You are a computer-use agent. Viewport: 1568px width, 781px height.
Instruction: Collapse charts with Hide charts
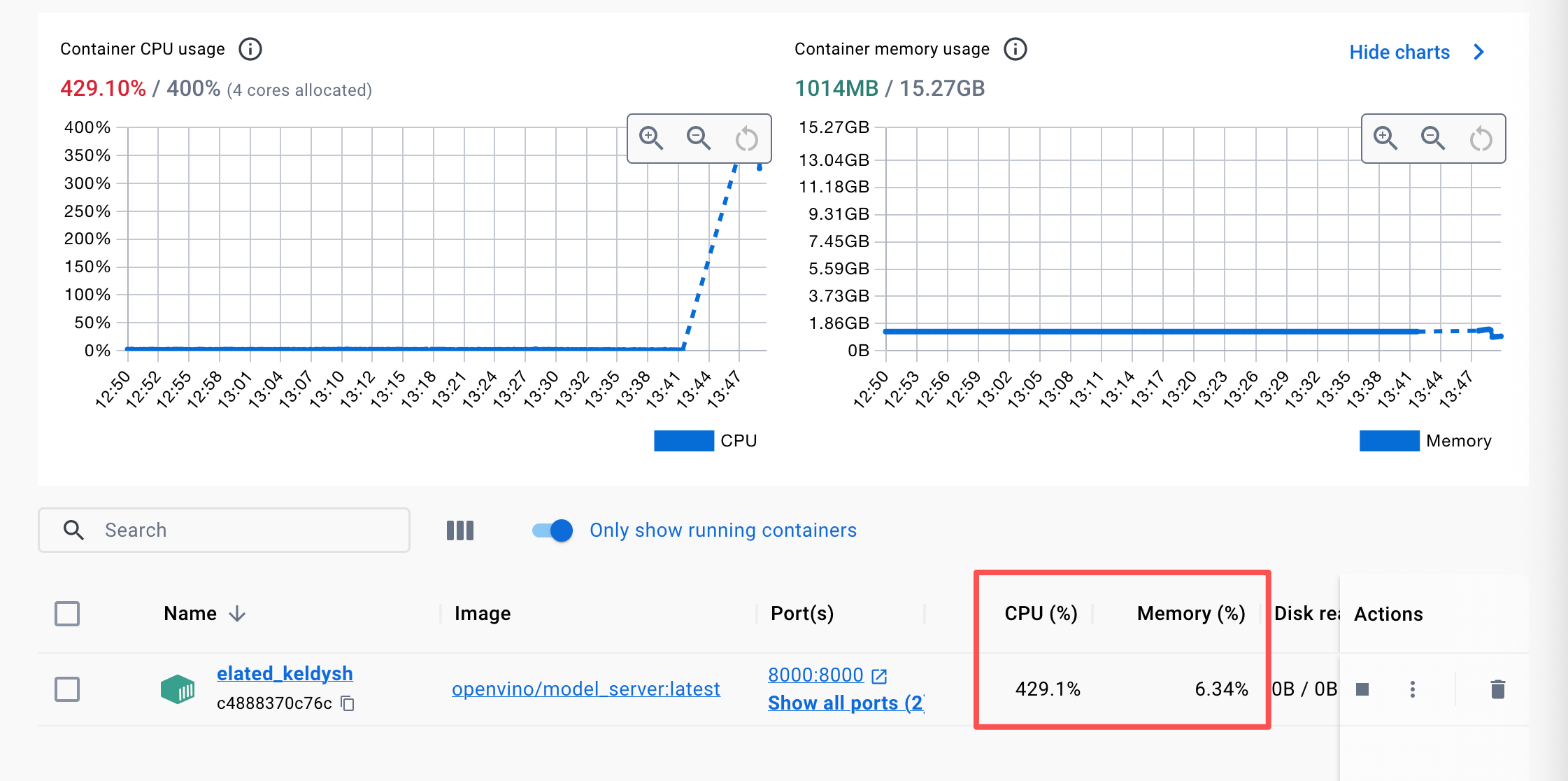point(1416,52)
